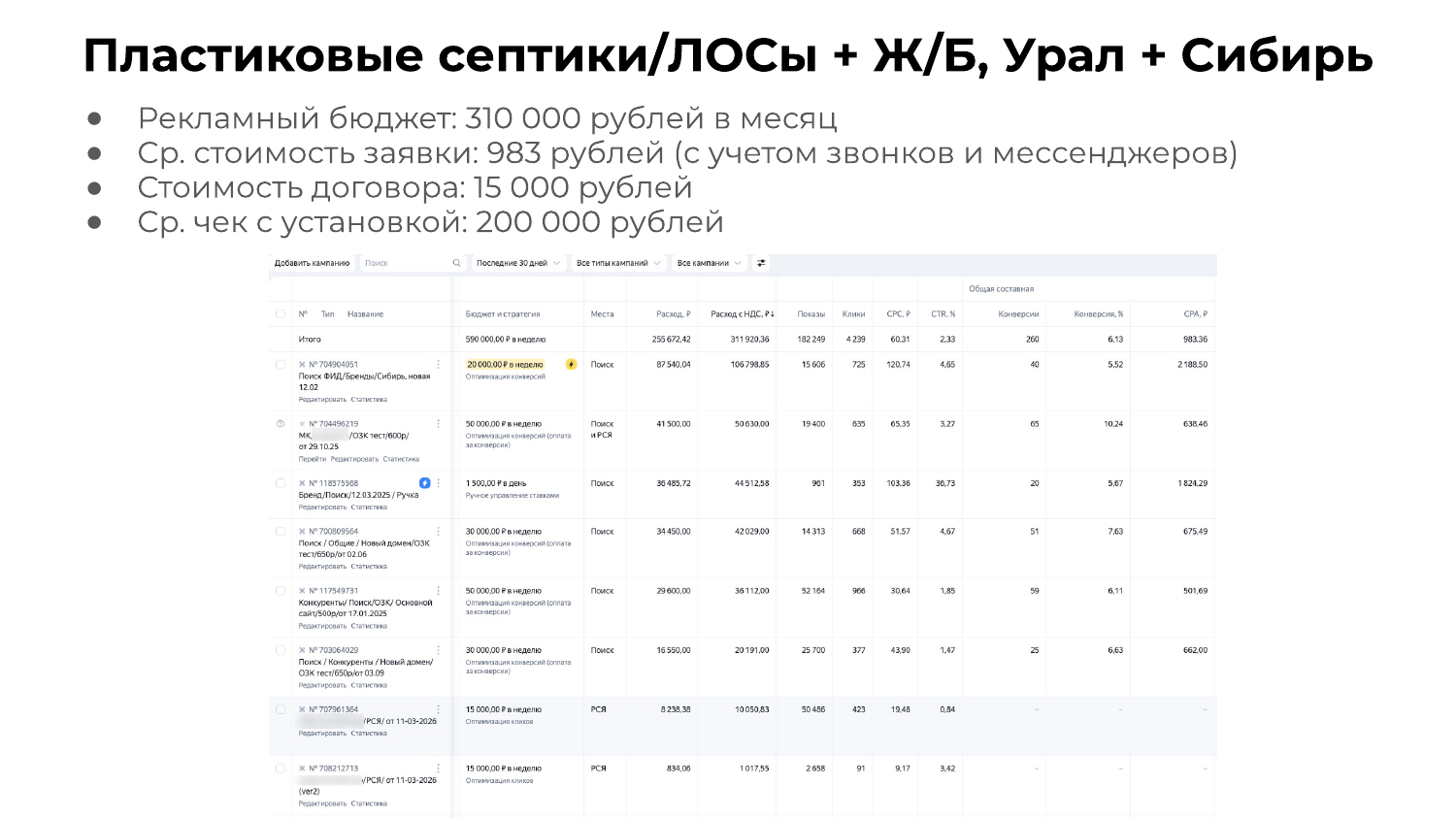Expand the 'Все кампании' dropdown
The width and height of the screenshot is (1456, 819).
tap(709, 263)
